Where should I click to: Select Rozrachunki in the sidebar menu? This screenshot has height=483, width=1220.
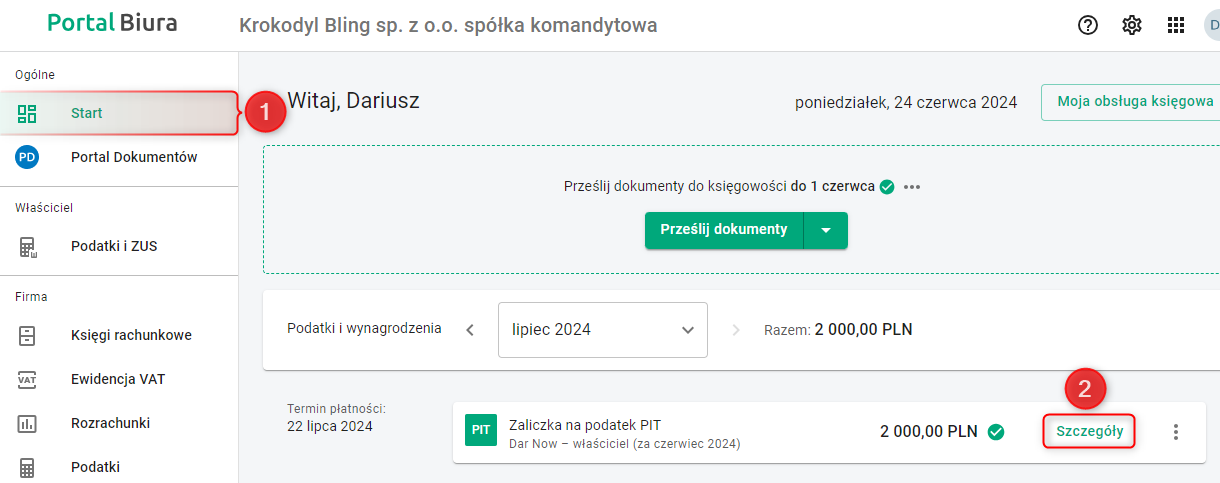click(110, 423)
